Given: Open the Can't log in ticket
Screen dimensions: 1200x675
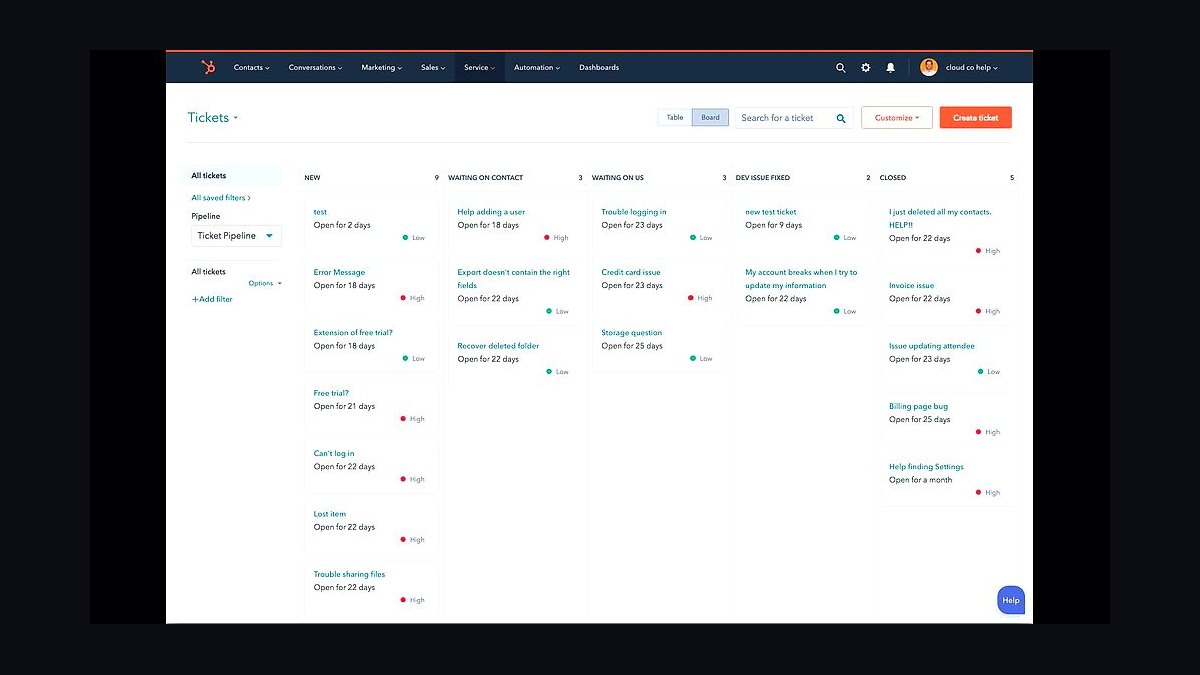Looking at the screenshot, I should tap(334, 454).
